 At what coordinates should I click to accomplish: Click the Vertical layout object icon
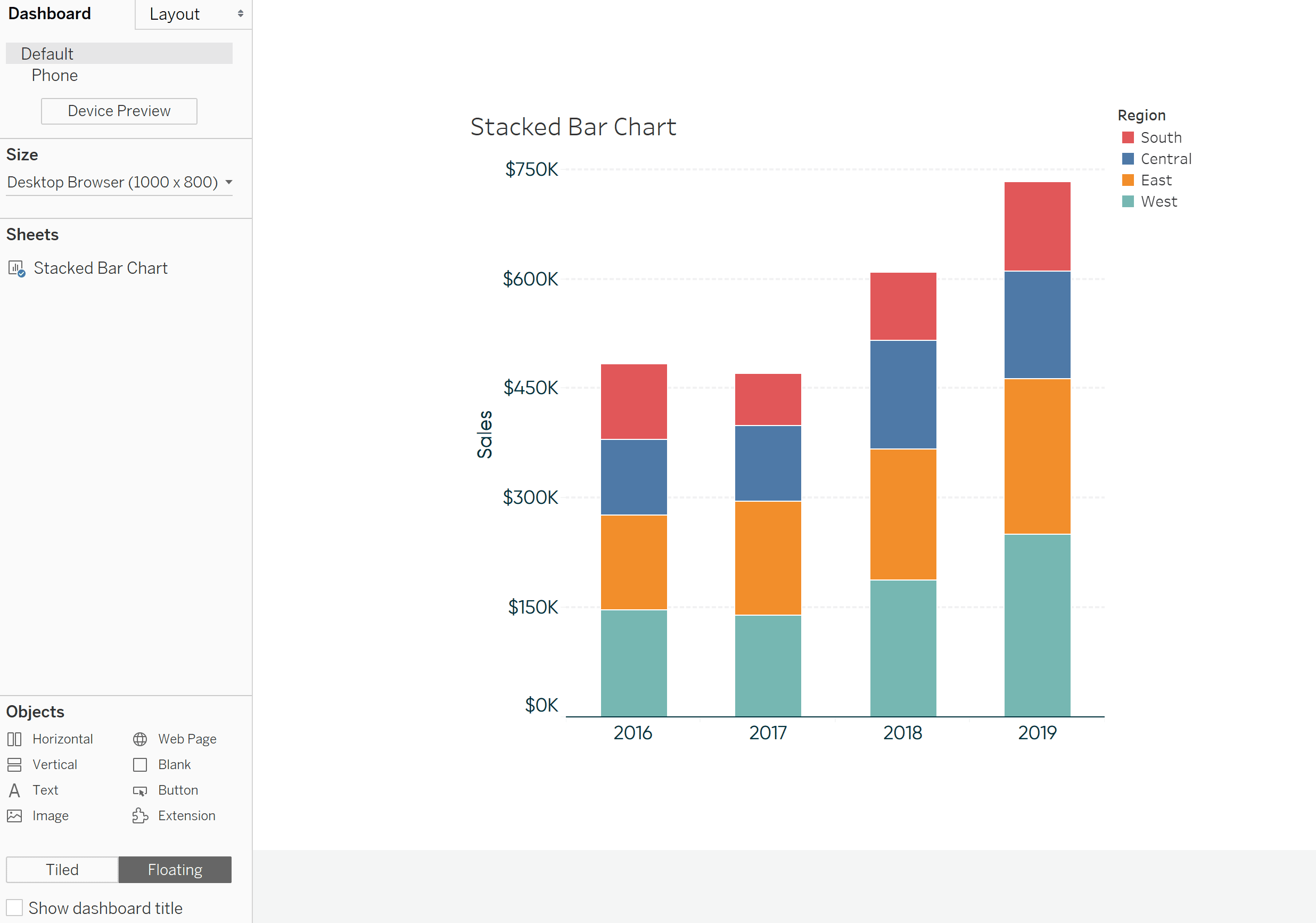coord(14,765)
